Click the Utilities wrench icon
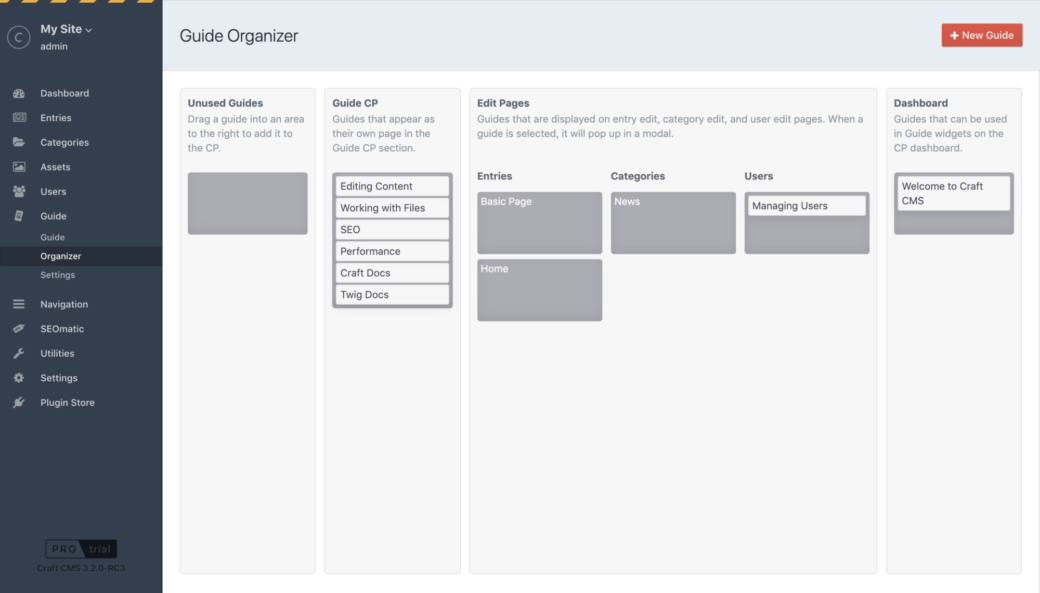 19,354
